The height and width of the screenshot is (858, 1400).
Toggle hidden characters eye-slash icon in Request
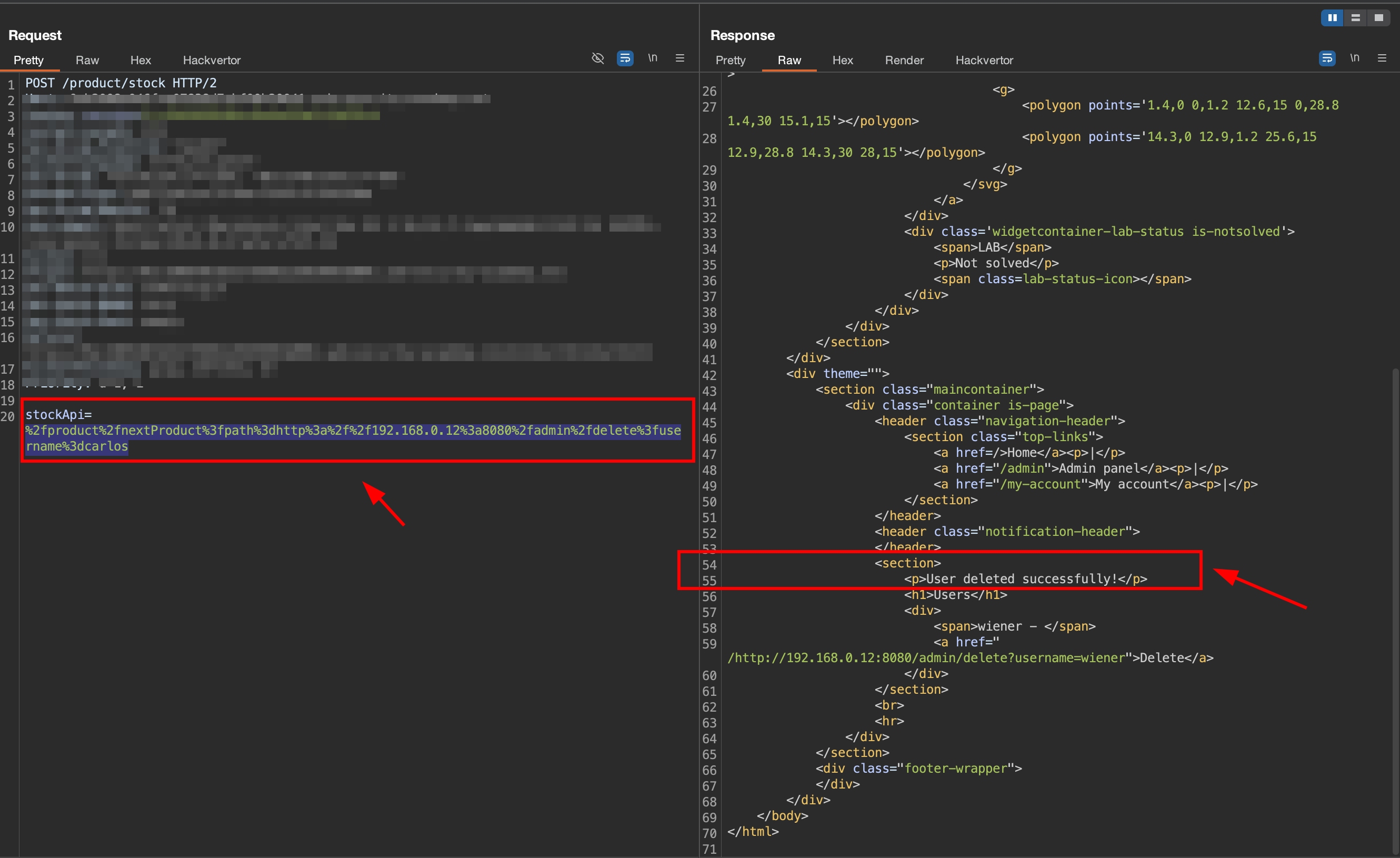pyautogui.click(x=597, y=58)
